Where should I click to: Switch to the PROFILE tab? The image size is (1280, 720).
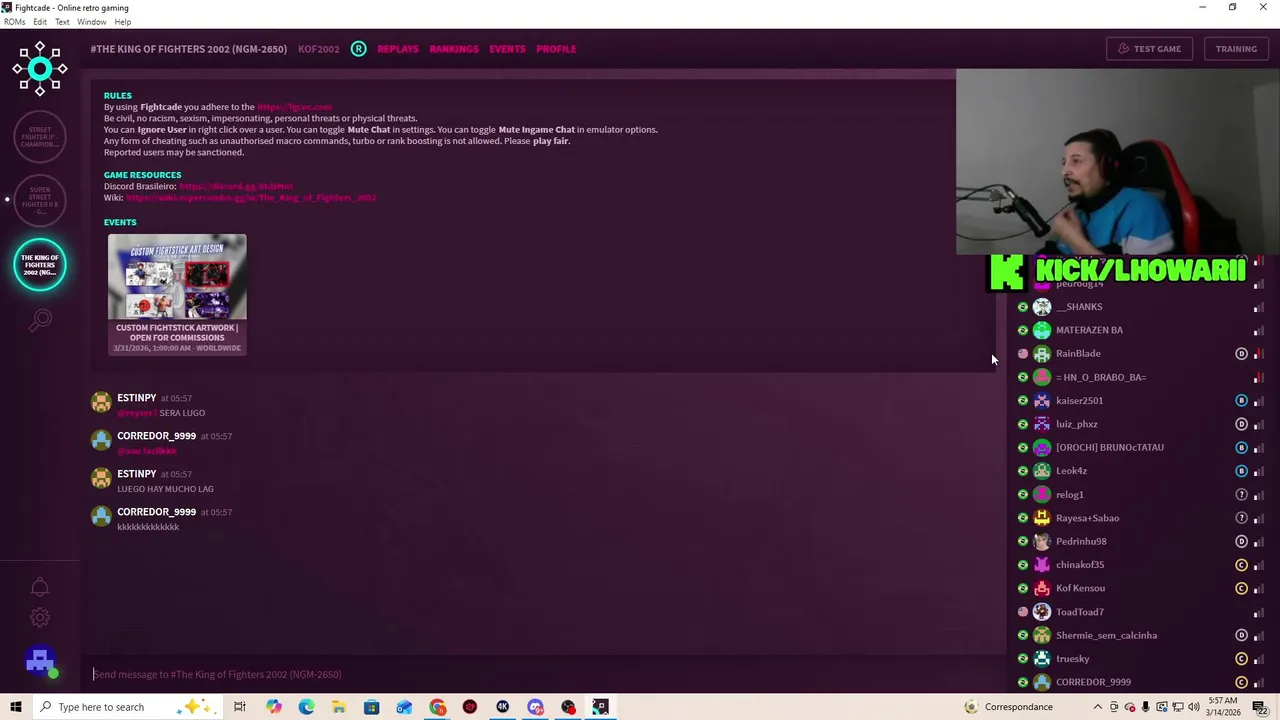[x=556, y=48]
